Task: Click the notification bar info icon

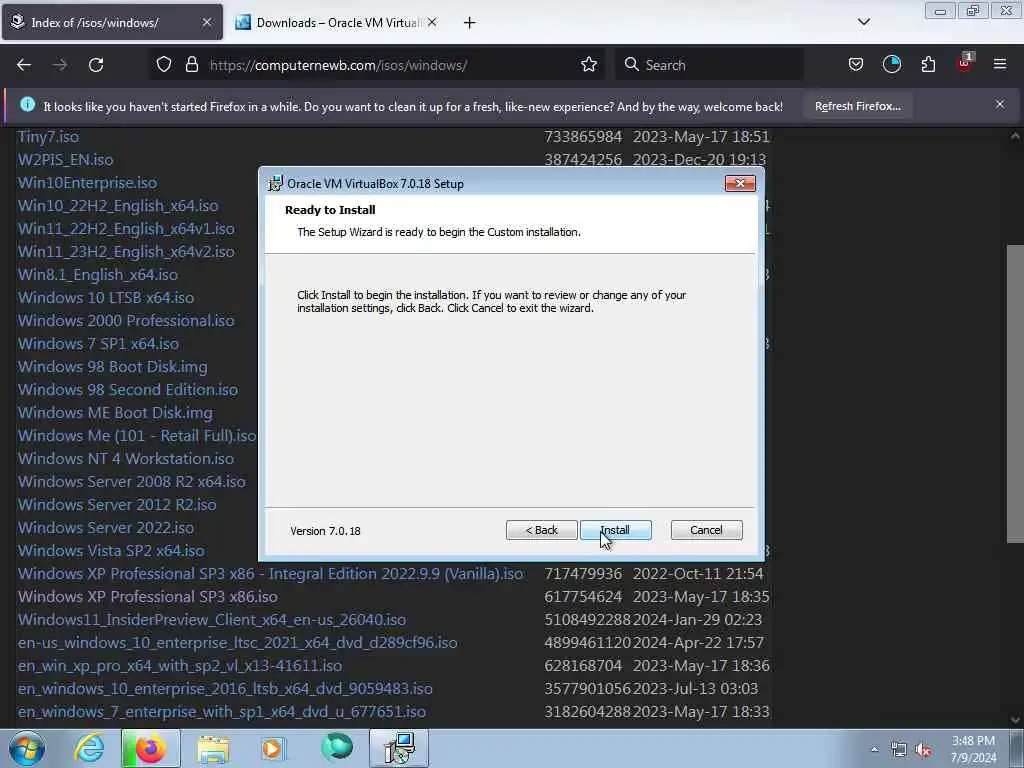Action: (27, 104)
